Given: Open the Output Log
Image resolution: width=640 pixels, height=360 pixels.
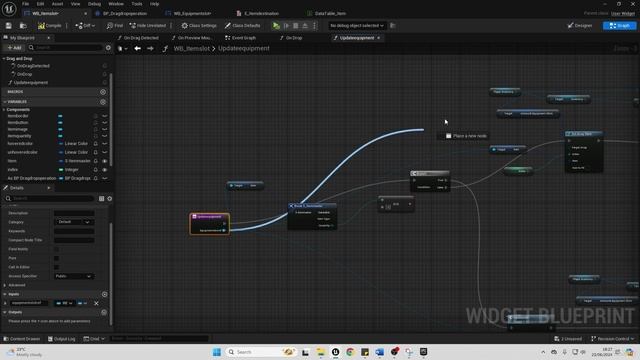Looking at the screenshot, I should point(62,339).
